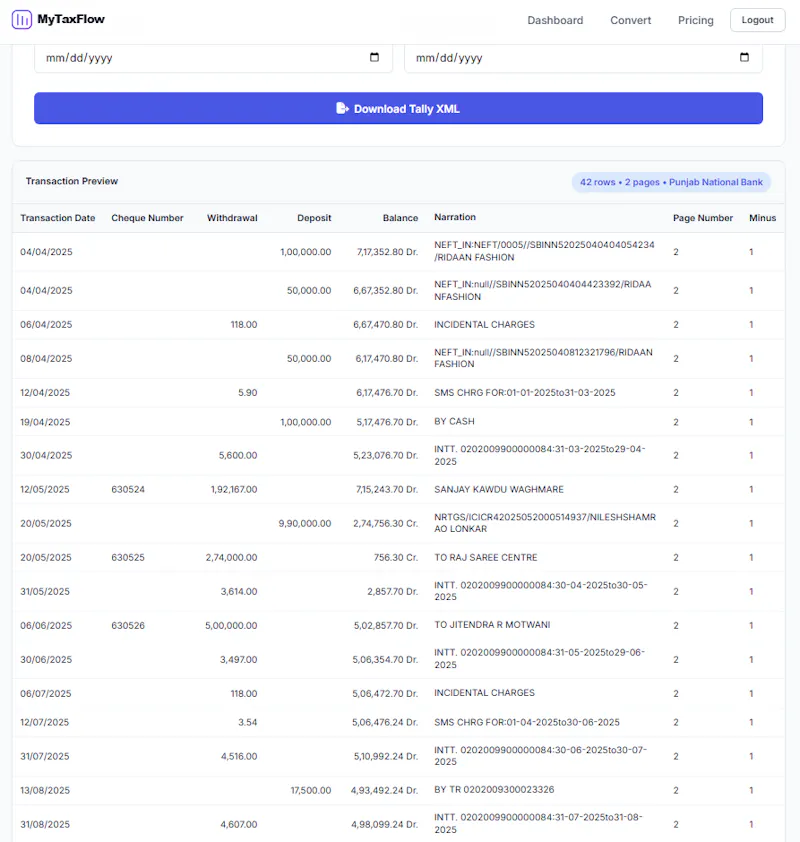The height and width of the screenshot is (842, 800).
Task: Focus the second mm/dd/yyyy date input
Action: [583, 58]
